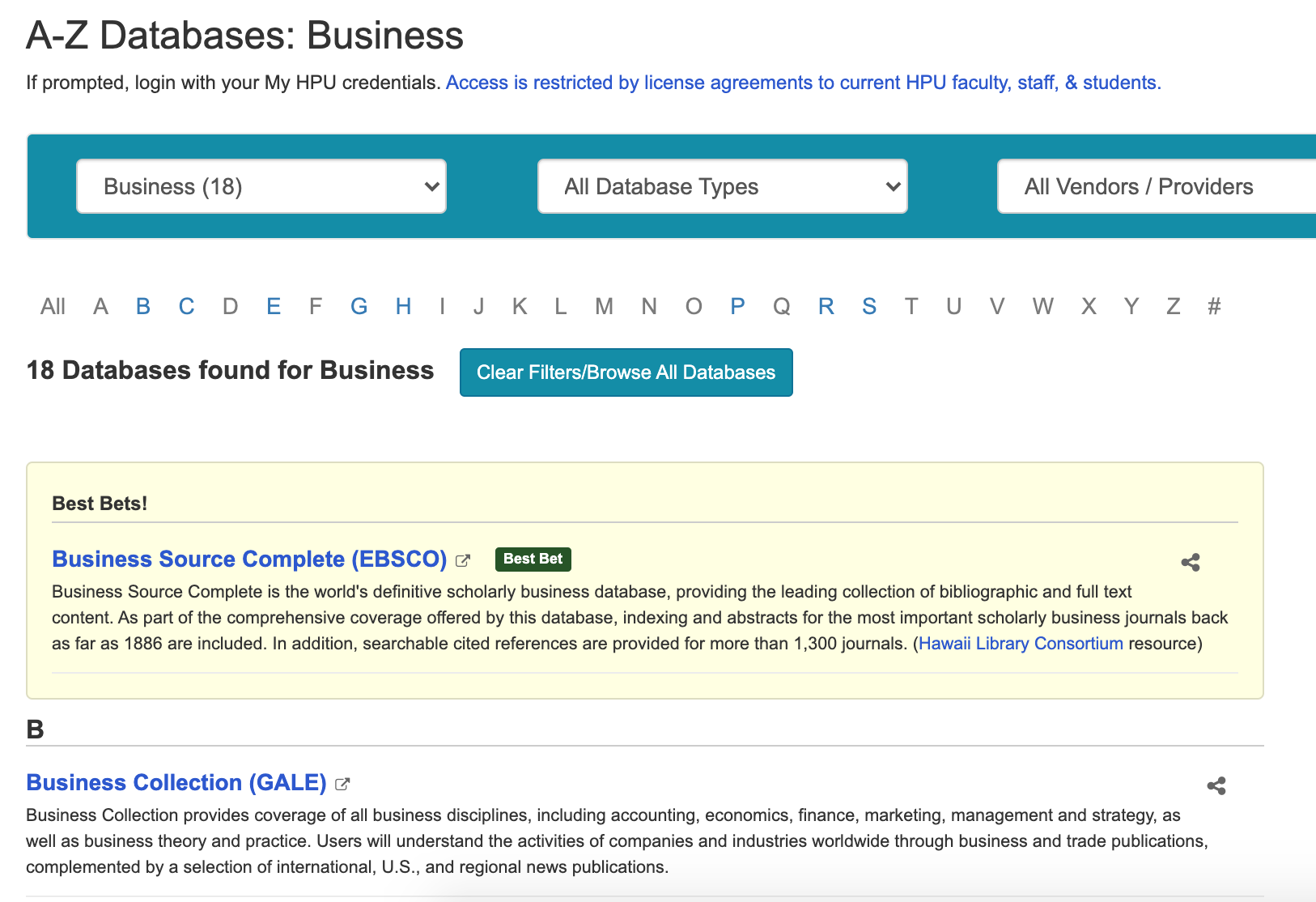1316x902 pixels.
Task: Filter databases by letter E
Action: pos(274,306)
